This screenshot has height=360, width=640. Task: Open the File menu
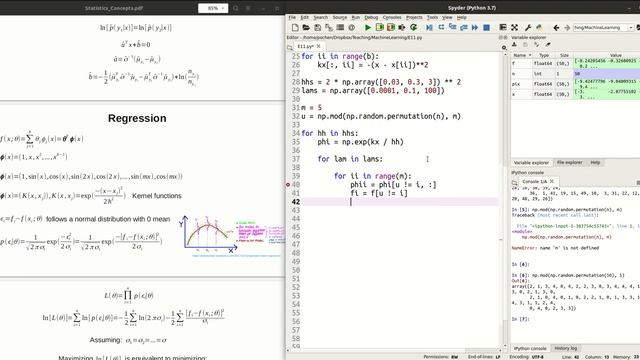292,18
